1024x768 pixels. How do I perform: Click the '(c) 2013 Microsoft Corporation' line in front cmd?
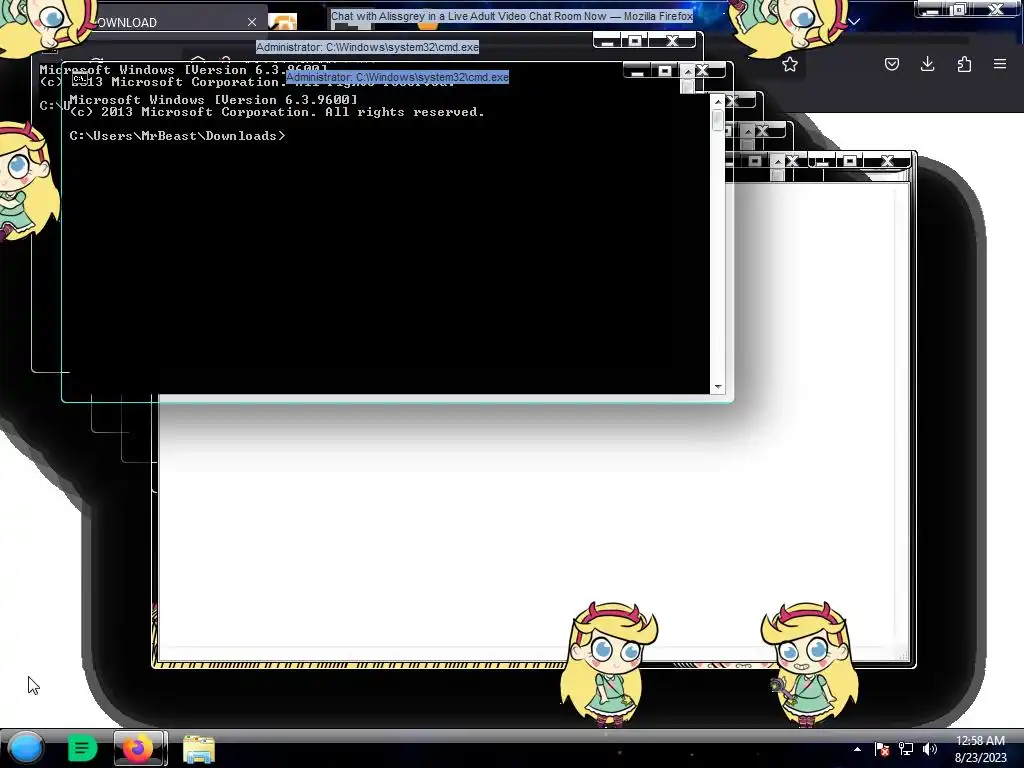pos(277,112)
